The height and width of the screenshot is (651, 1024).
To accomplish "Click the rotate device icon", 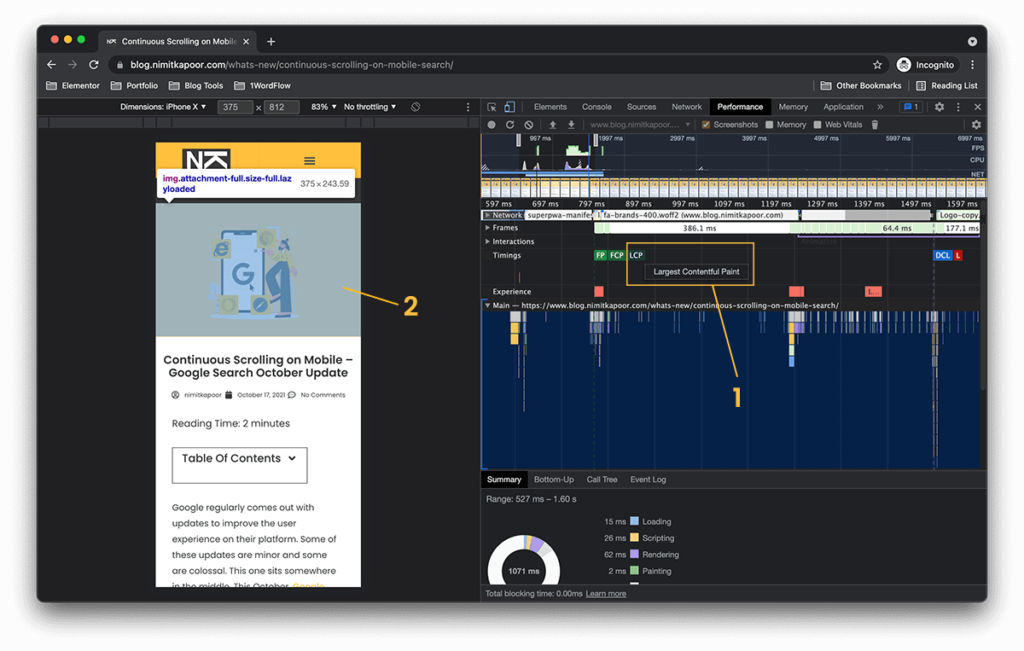I will [415, 107].
